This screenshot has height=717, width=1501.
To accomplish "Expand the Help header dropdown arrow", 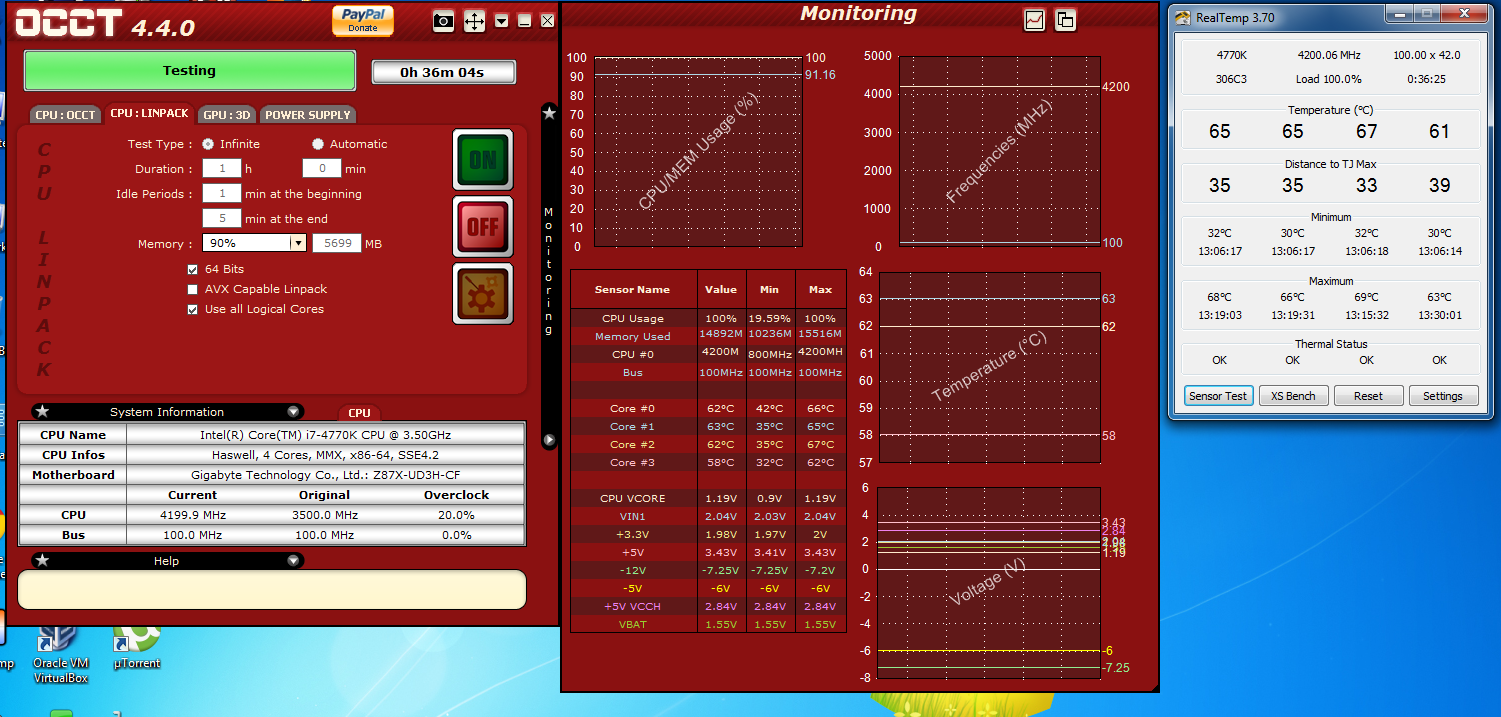I will tap(293, 560).
